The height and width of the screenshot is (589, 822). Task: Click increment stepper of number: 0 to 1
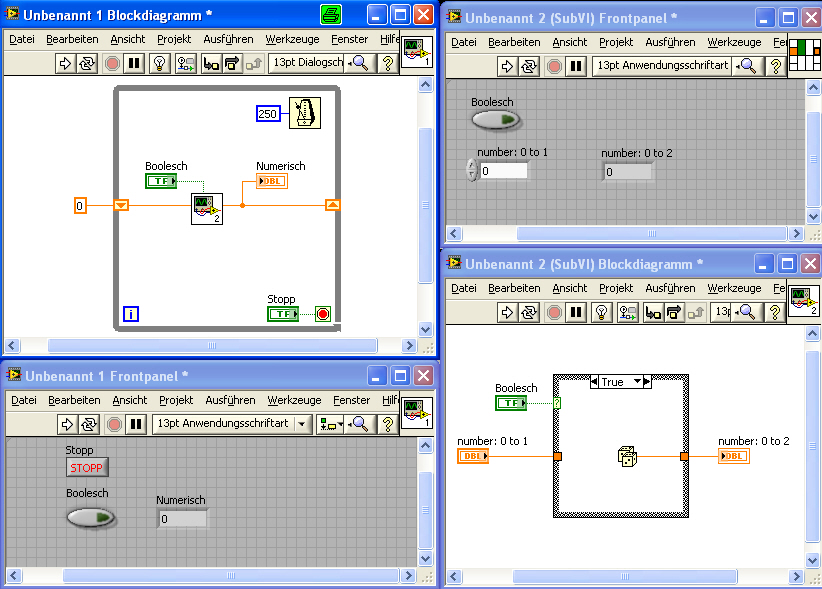[x=472, y=166]
